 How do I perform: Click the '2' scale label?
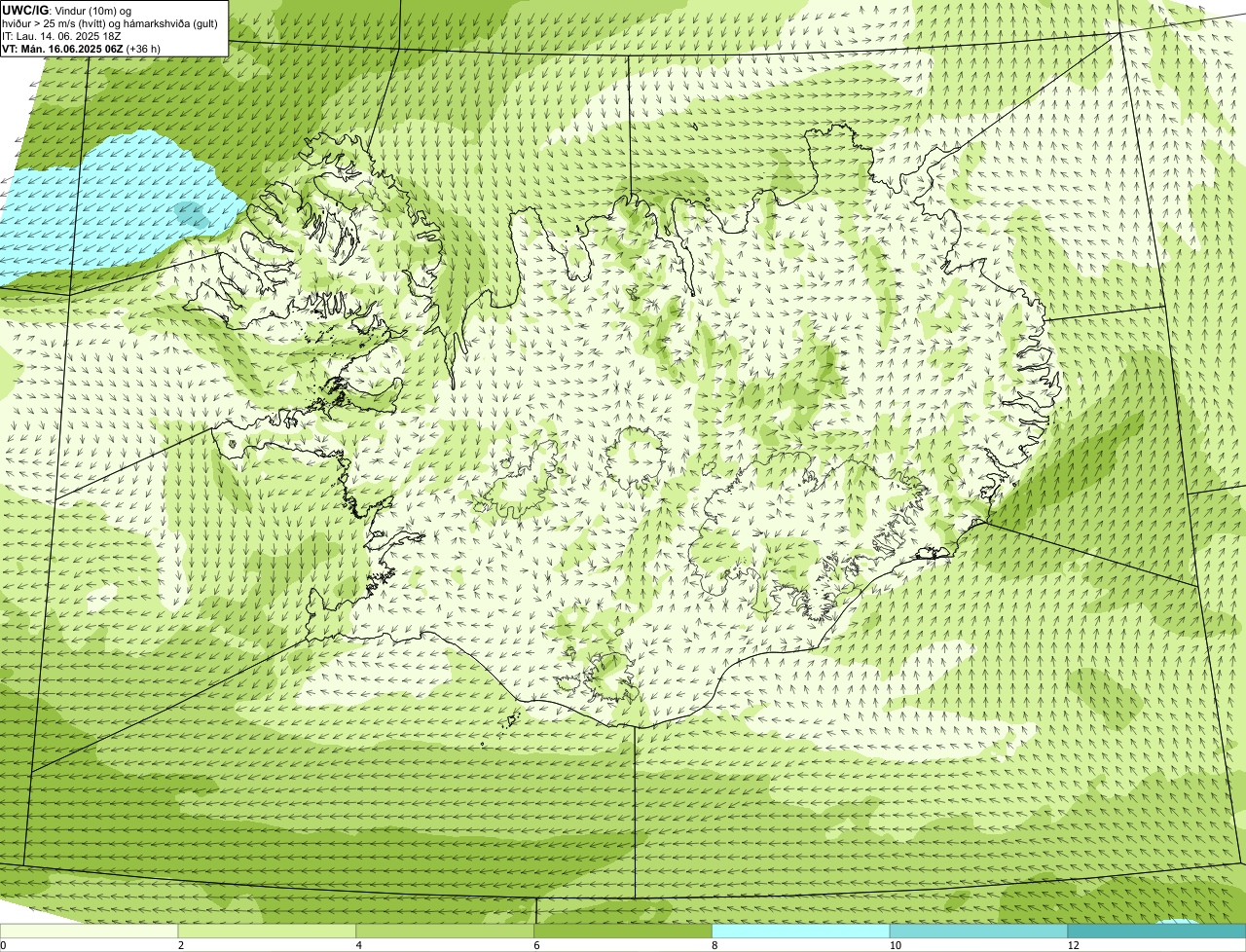[181, 945]
